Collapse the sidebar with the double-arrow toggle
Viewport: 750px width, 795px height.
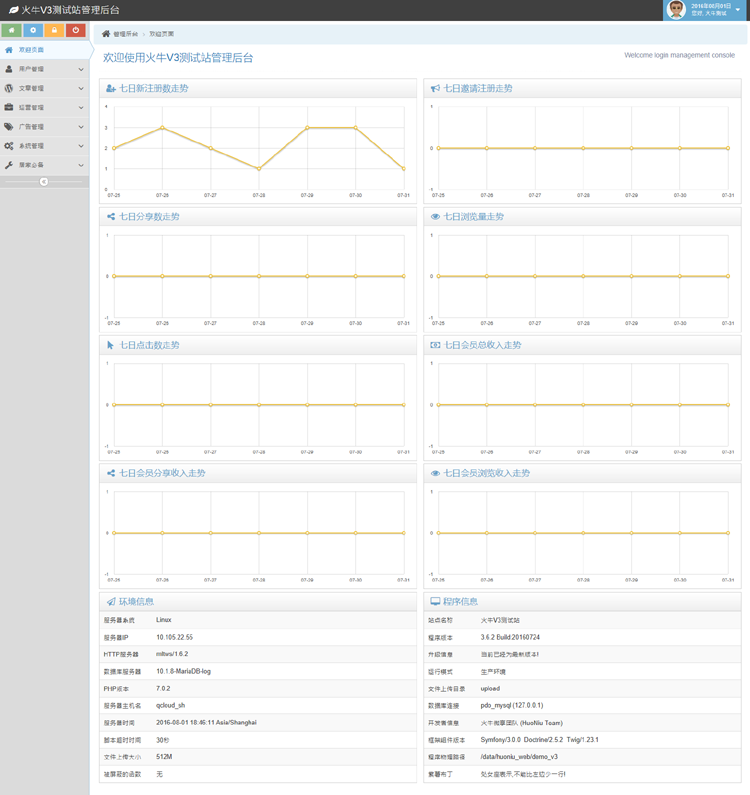coord(44,181)
